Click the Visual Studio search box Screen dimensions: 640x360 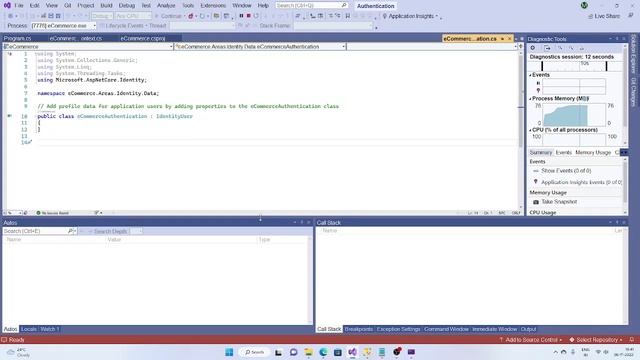tap(311, 6)
